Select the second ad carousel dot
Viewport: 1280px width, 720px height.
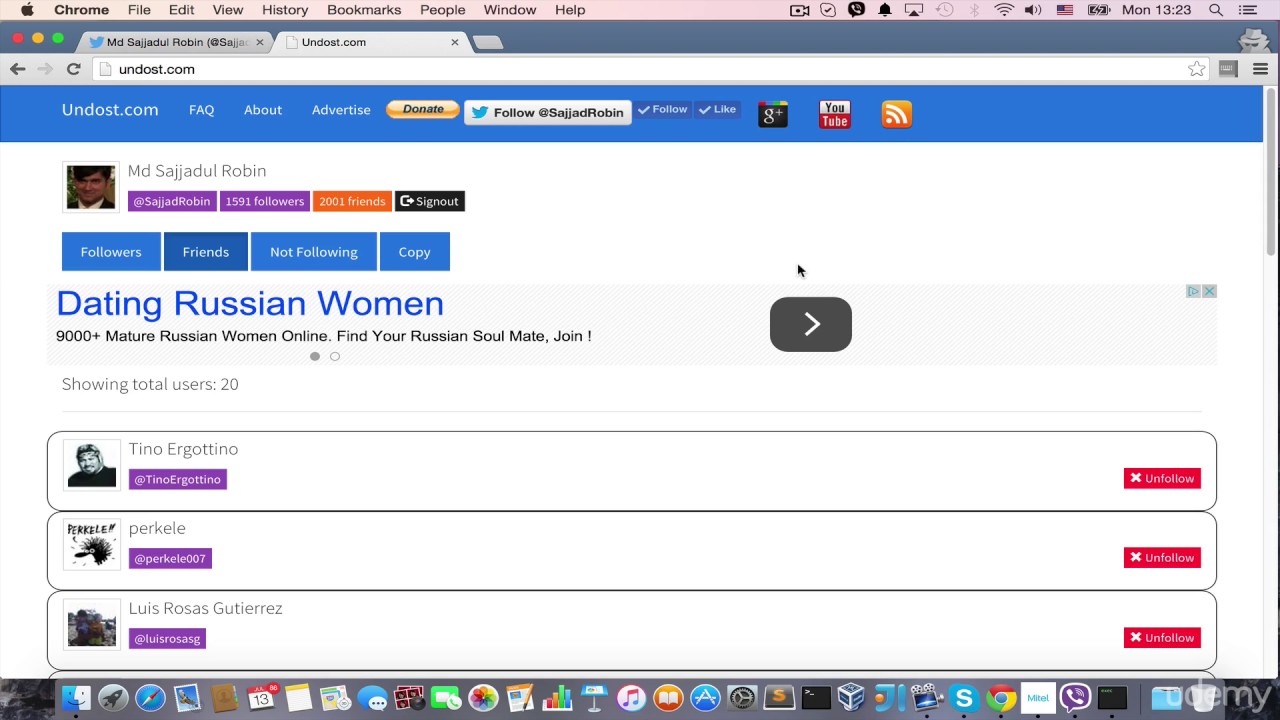click(x=335, y=356)
